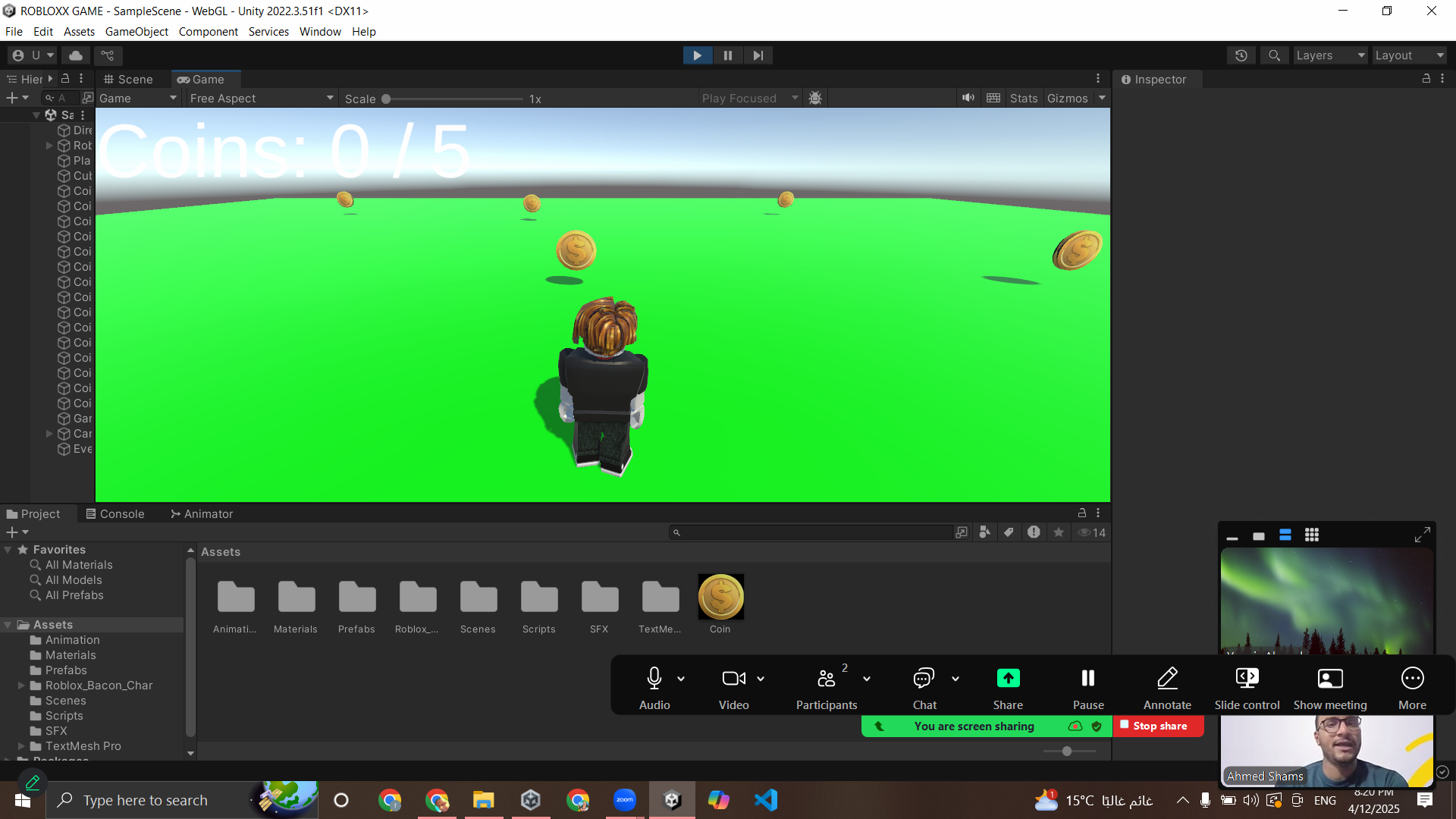Click Search by Type filter icon
This screenshot has height=819, width=1456.
click(x=984, y=532)
